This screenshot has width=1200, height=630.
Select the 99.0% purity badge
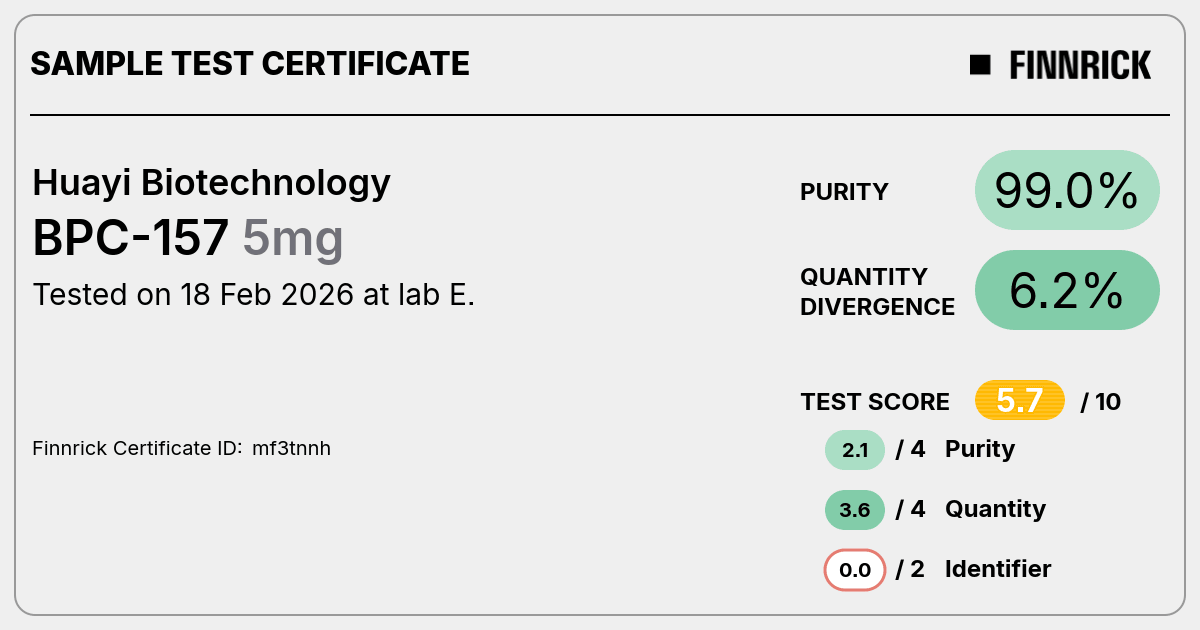(x=1067, y=190)
